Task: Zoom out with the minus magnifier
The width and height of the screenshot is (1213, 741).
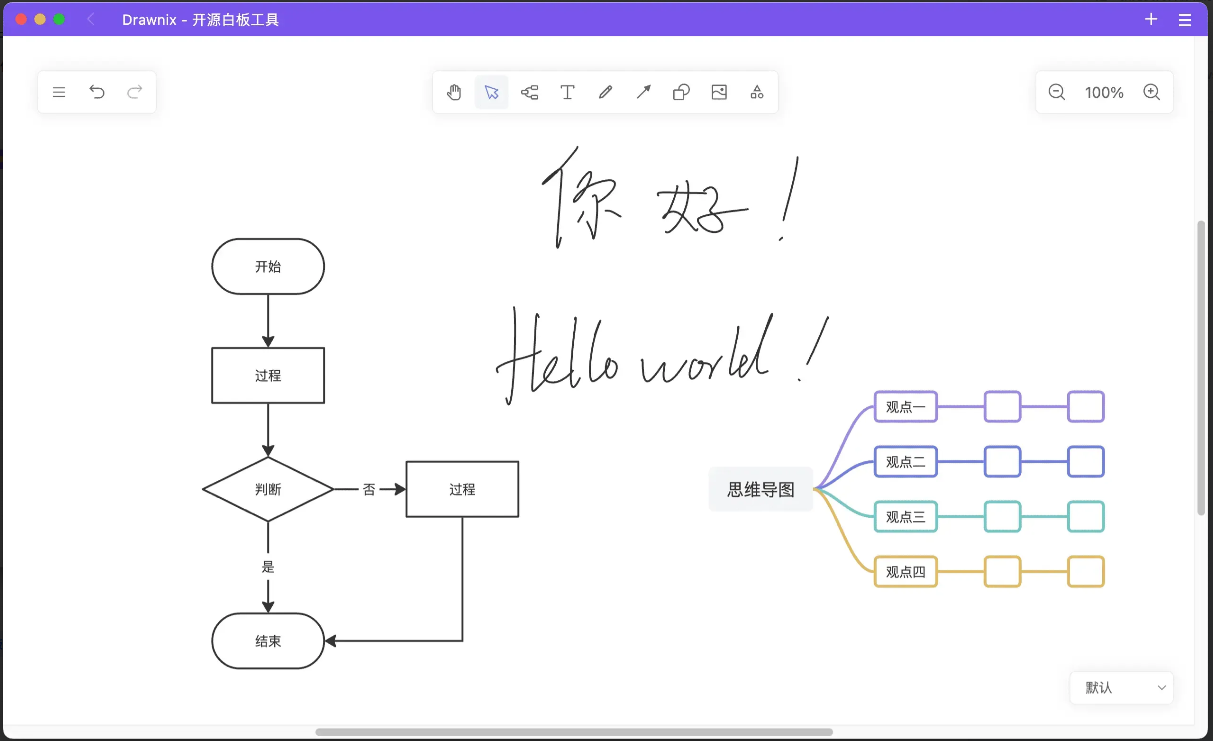Action: [1057, 92]
